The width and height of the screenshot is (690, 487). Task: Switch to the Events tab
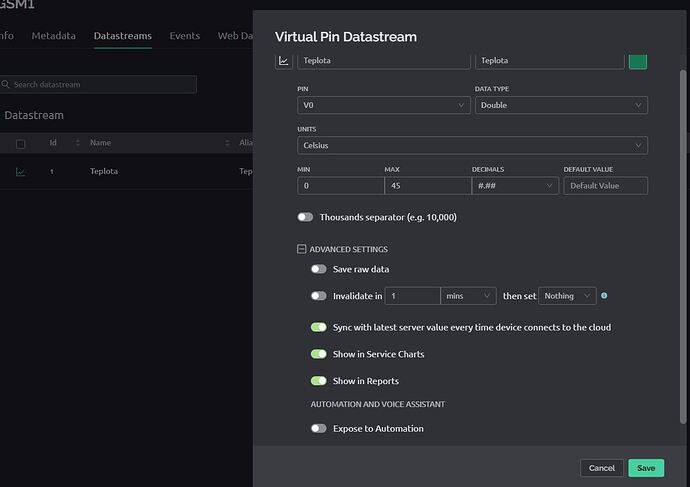click(184, 36)
